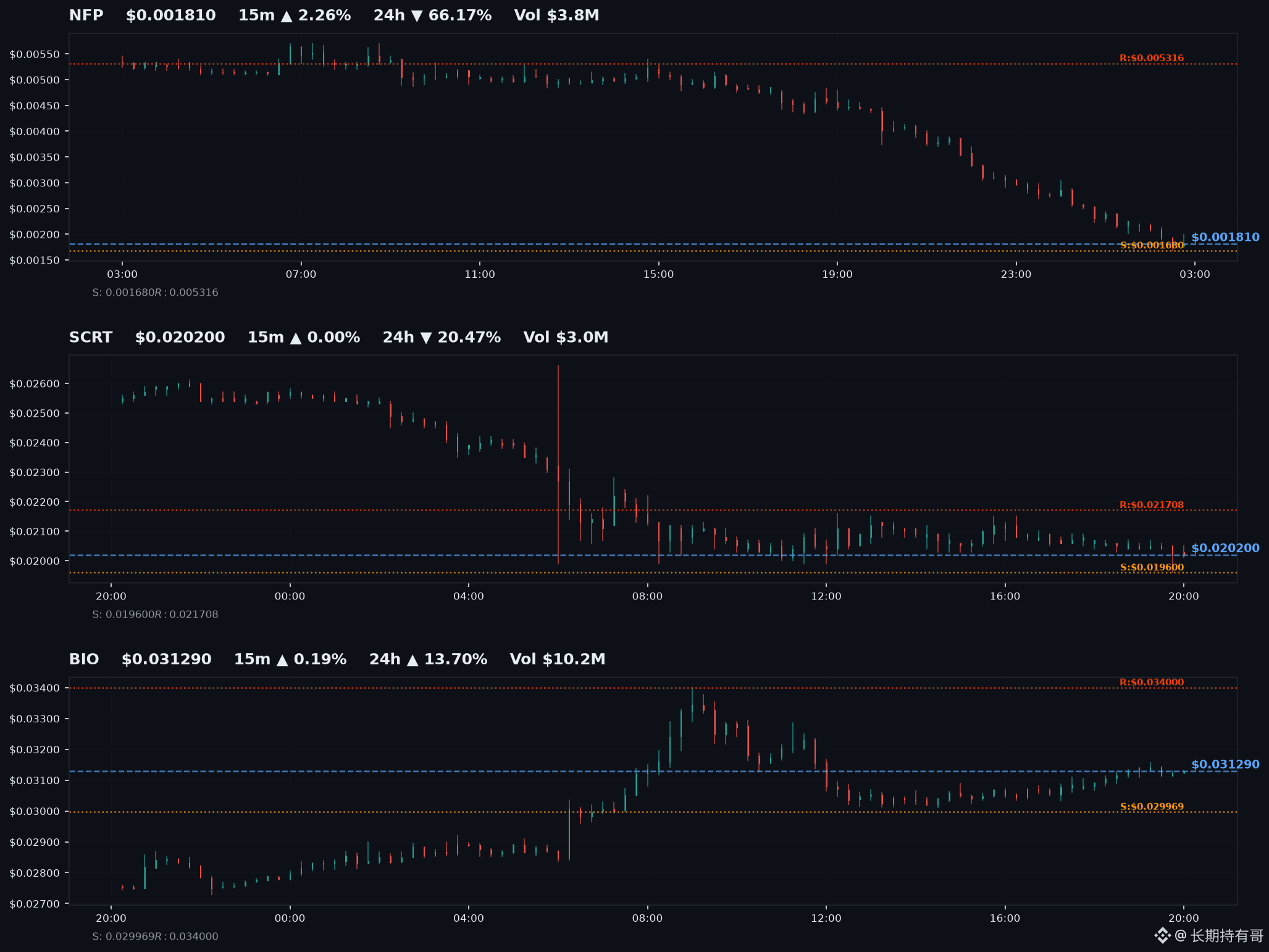Click the tall SCRT wick candle near 06:00

click(558, 464)
